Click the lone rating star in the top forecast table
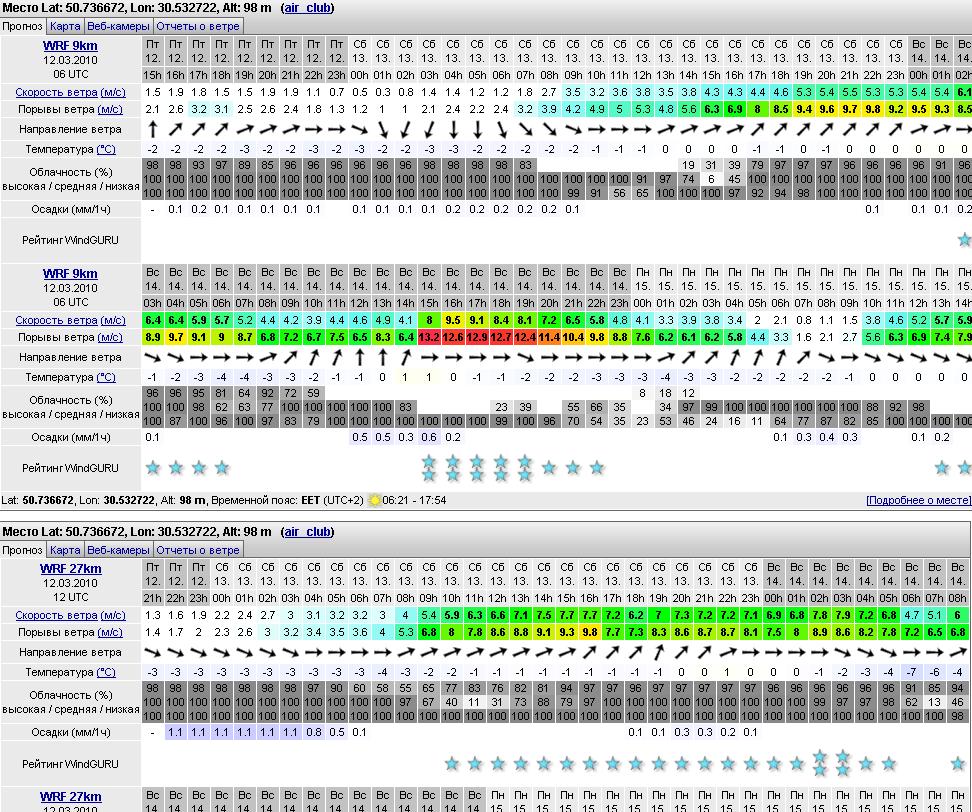972x812 pixels. (x=963, y=239)
